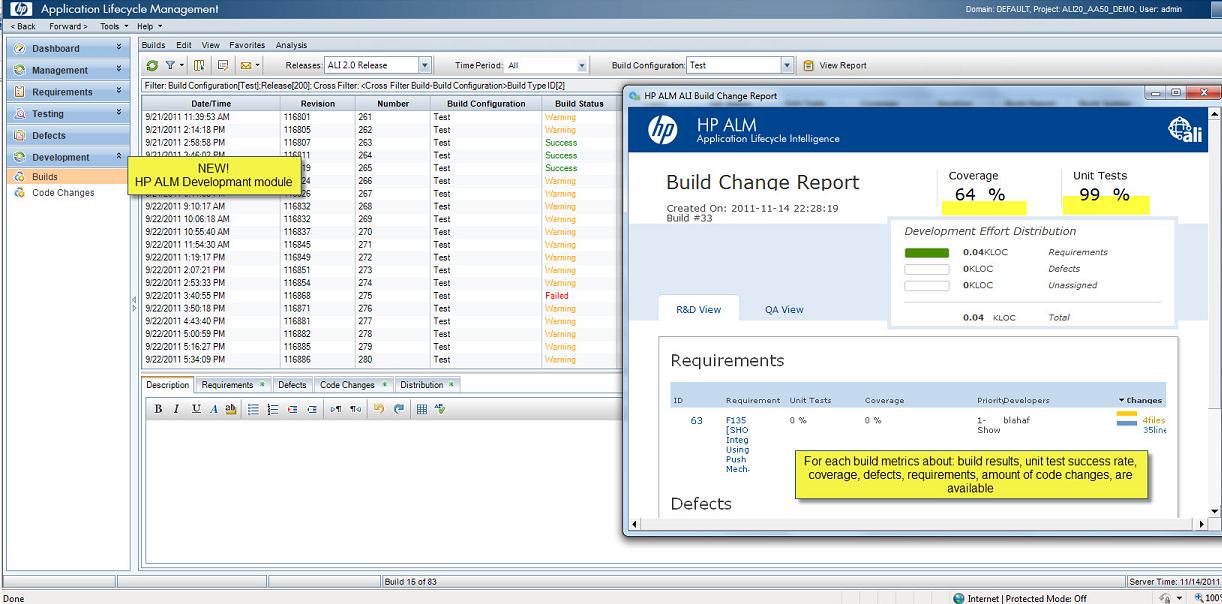Click the View Report icon

[808, 65]
